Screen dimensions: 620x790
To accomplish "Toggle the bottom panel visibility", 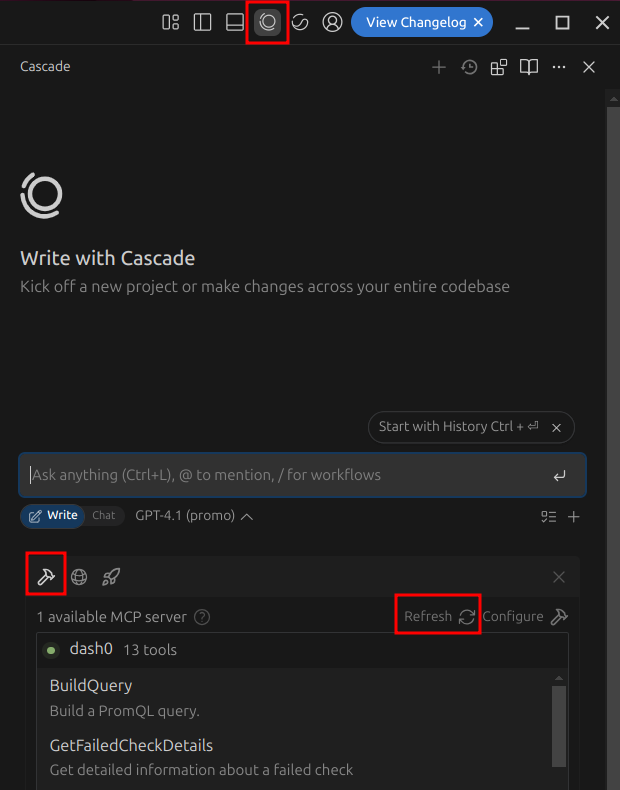I will coord(235,22).
